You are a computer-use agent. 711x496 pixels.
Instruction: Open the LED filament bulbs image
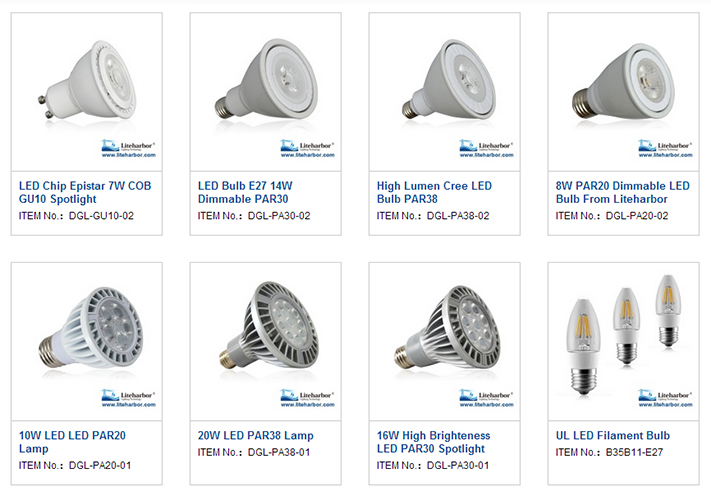(623, 341)
